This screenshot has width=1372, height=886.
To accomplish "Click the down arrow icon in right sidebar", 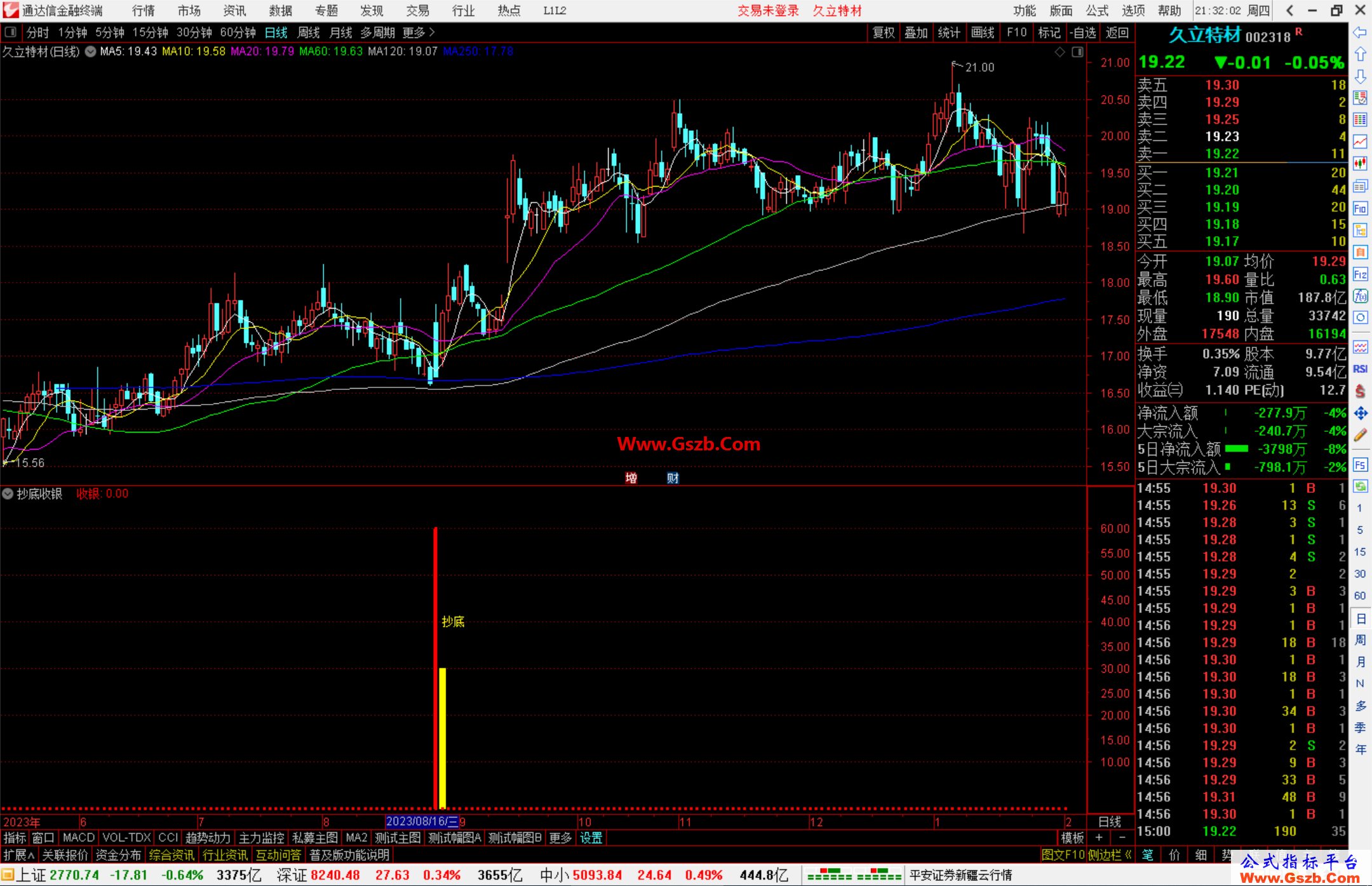I will point(1360,76).
